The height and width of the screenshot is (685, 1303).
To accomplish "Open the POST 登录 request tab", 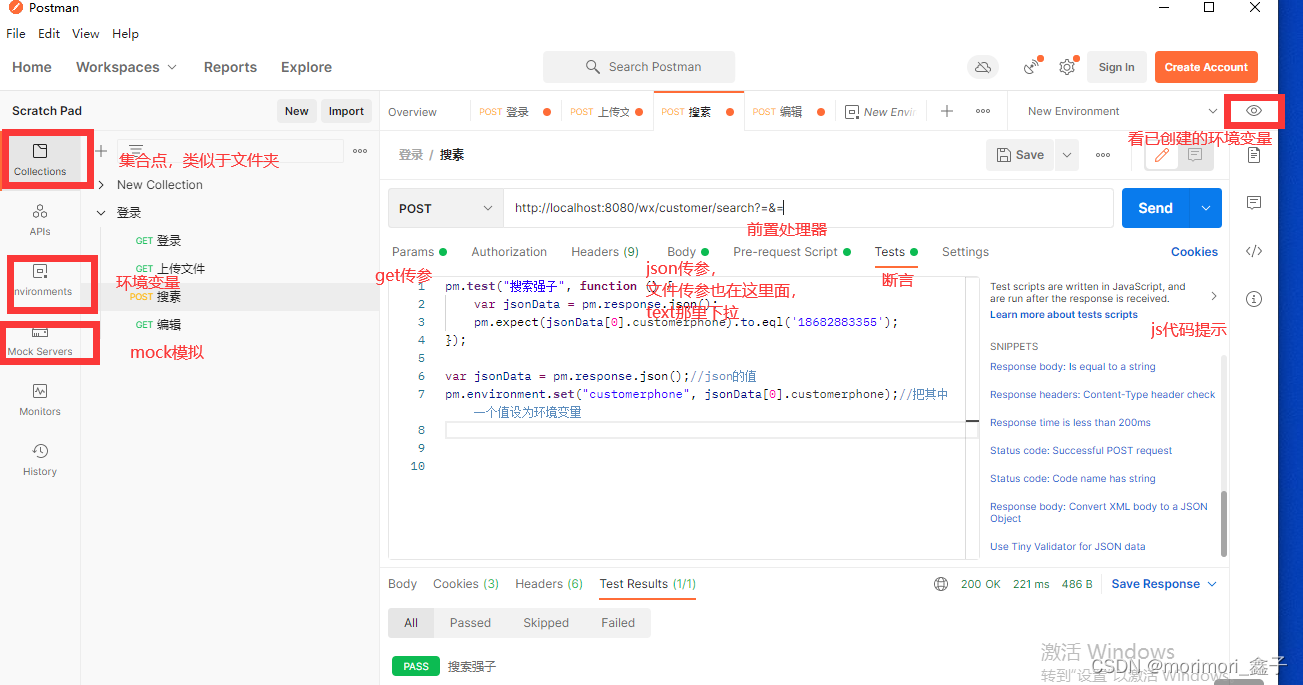I will click(514, 111).
